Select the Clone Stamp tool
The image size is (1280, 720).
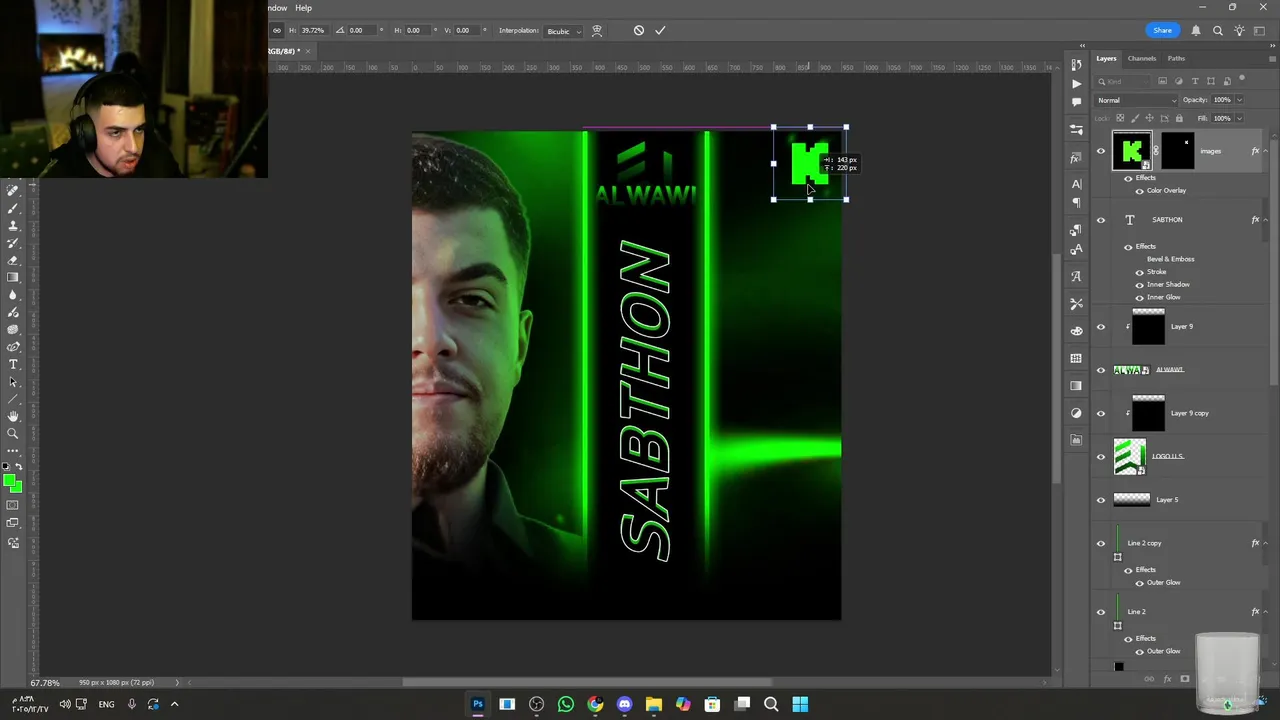point(13,226)
